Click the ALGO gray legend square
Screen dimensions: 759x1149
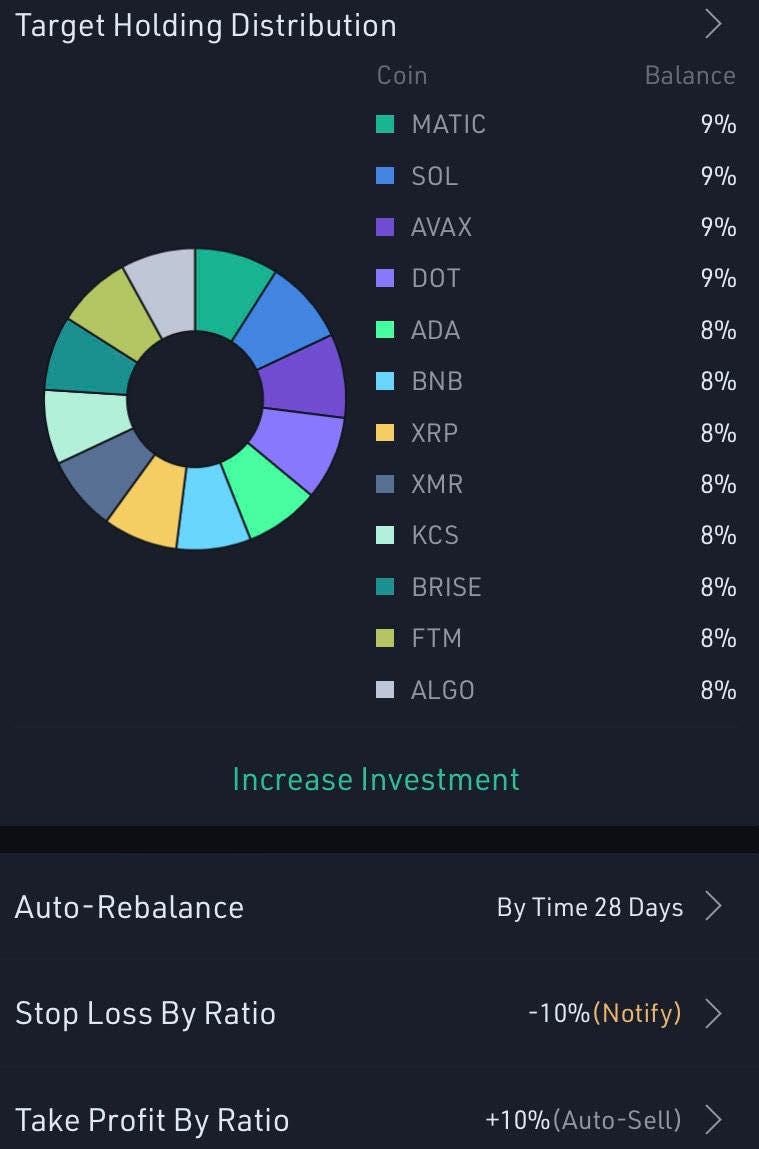tap(385, 690)
